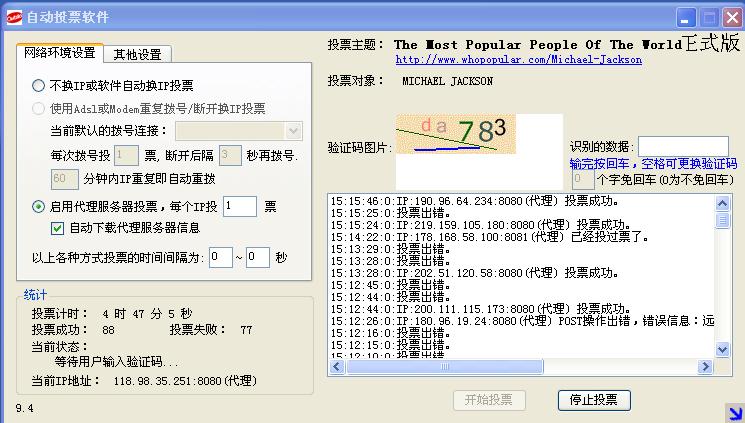Select log entry 15:12:44 IP:200.111.115.173
Screen dimensions: 745x423
(x=481, y=309)
